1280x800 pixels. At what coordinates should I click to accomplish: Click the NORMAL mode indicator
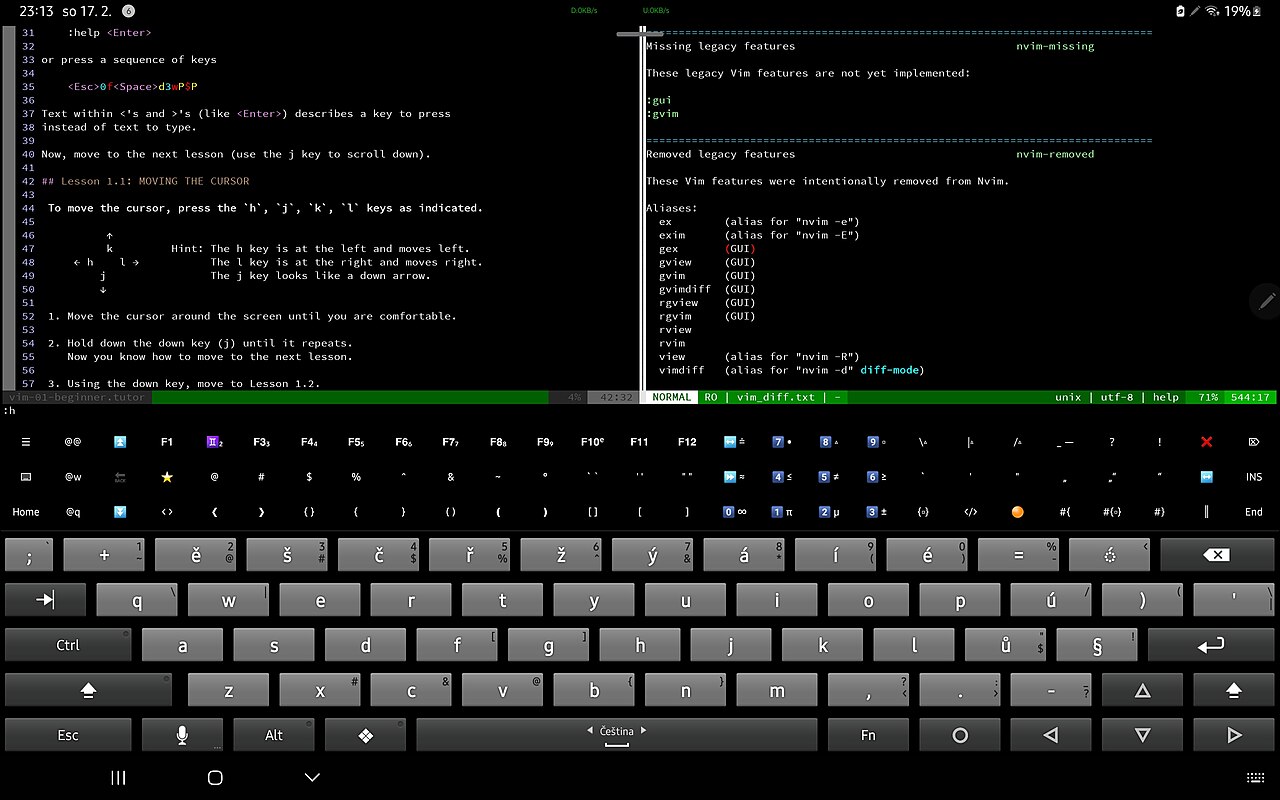(x=671, y=397)
